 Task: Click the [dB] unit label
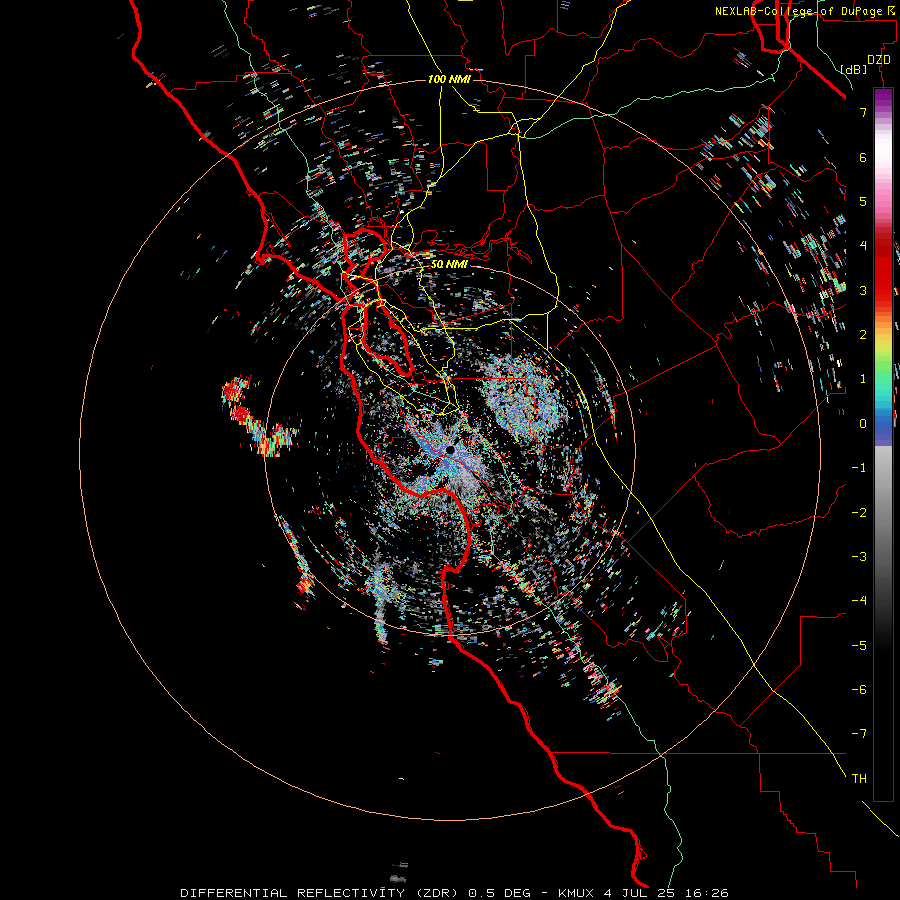[x=854, y=69]
